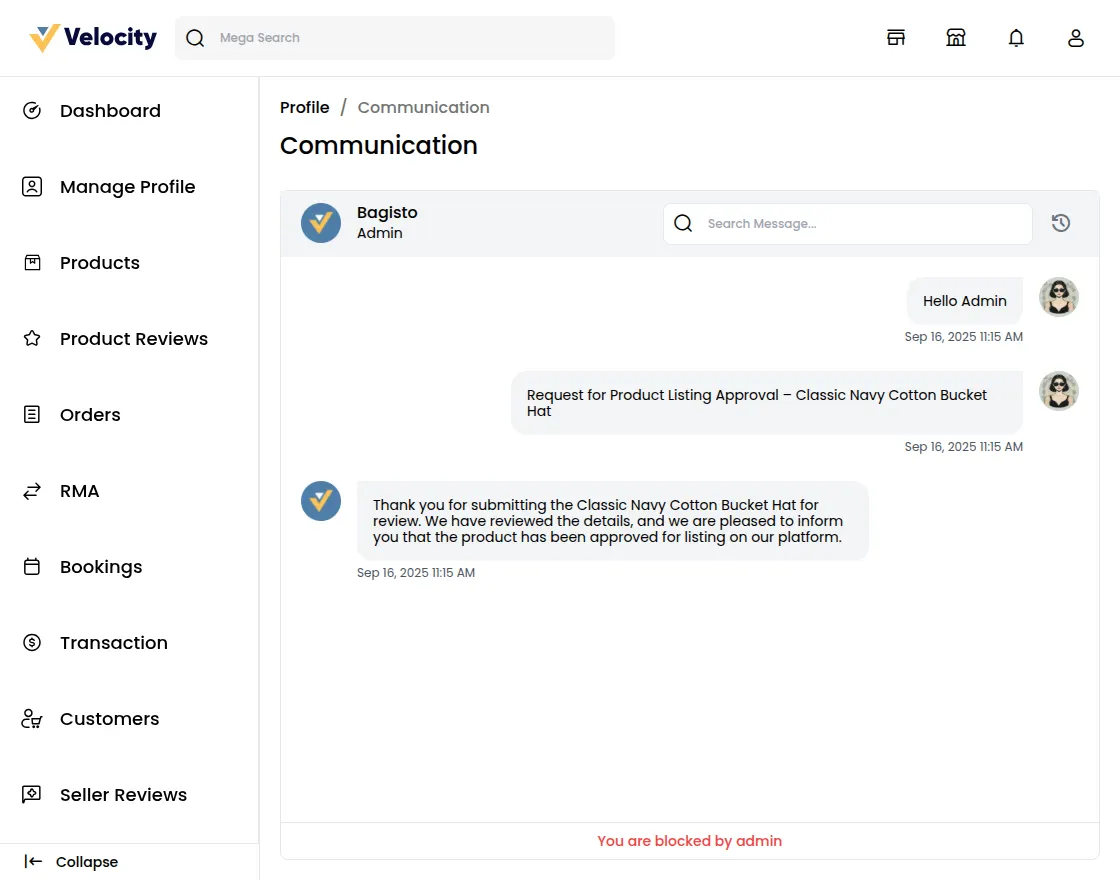
Task: Open the user account profile icon
Action: point(1076,38)
